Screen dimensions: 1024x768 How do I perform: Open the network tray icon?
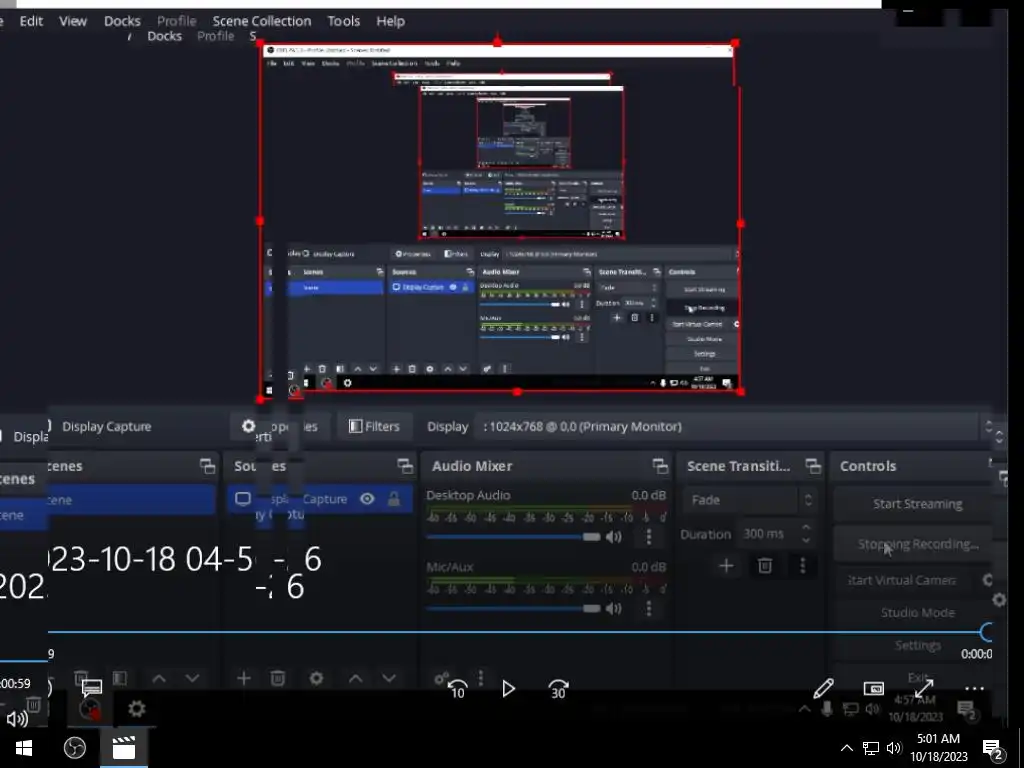(871, 748)
